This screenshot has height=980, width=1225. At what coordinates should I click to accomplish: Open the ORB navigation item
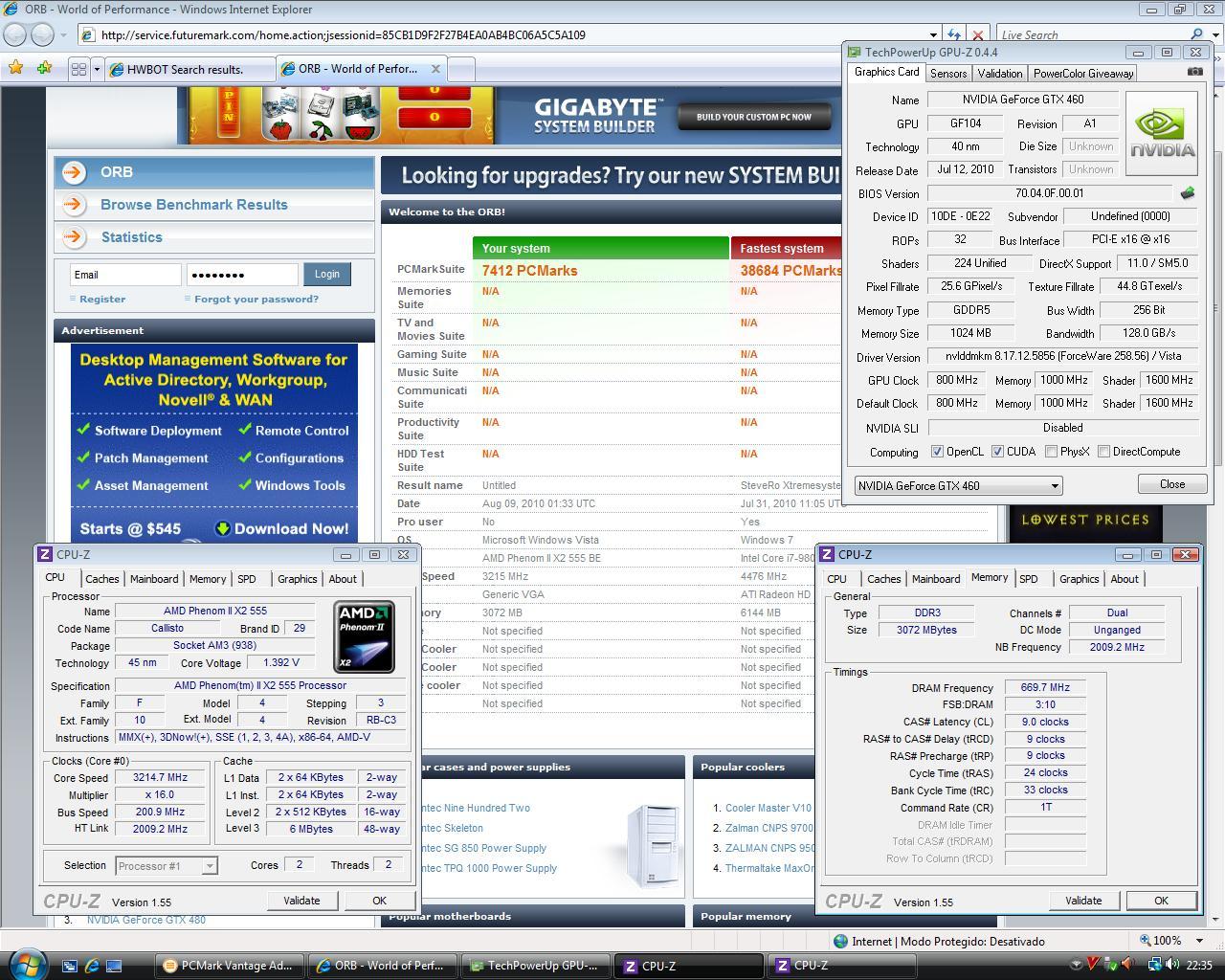tap(213, 172)
